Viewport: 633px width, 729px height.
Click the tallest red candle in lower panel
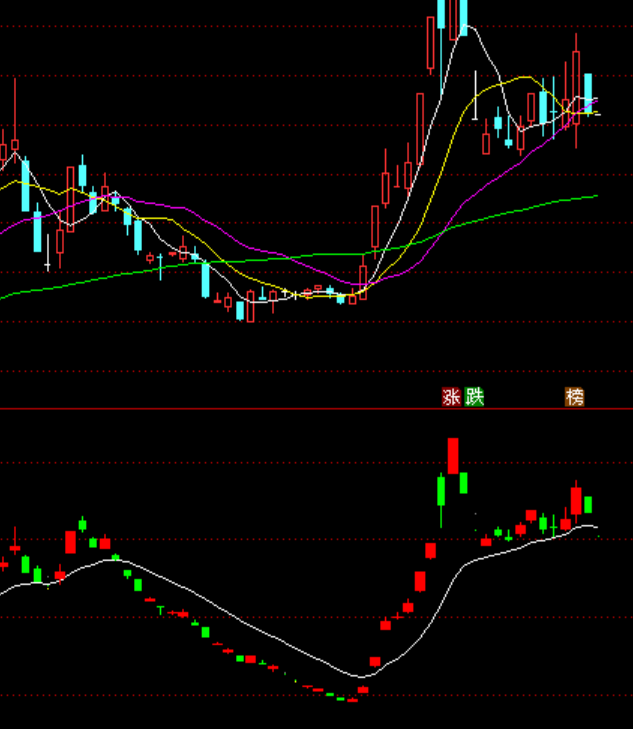453,456
